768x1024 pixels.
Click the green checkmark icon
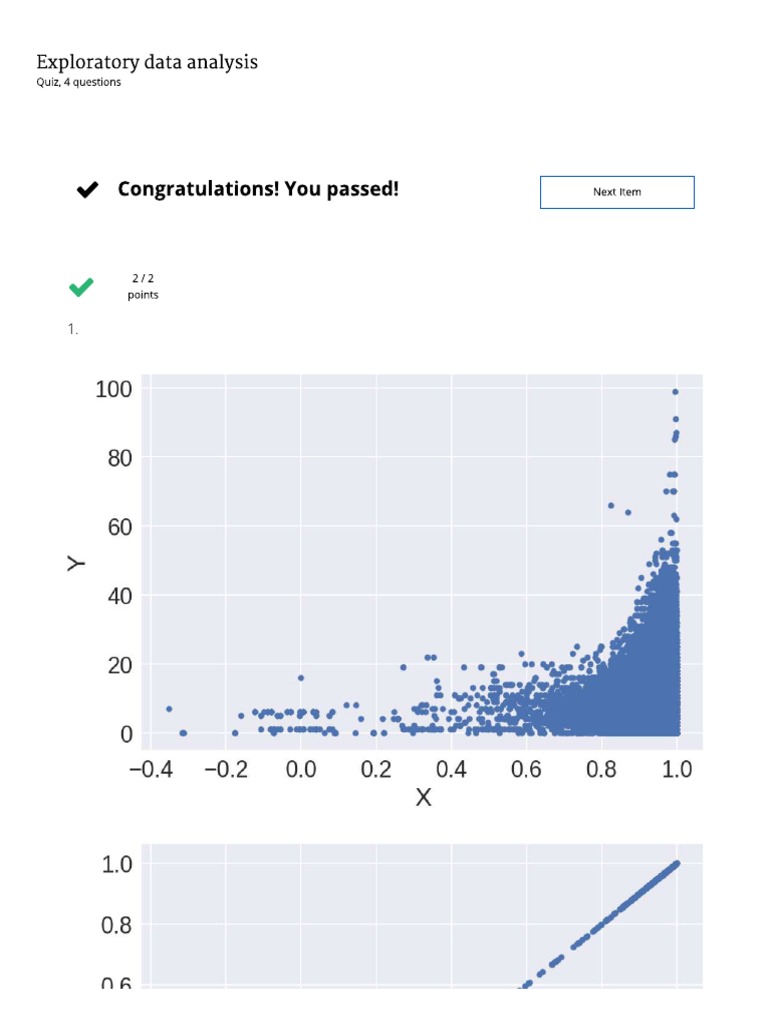point(81,287)
